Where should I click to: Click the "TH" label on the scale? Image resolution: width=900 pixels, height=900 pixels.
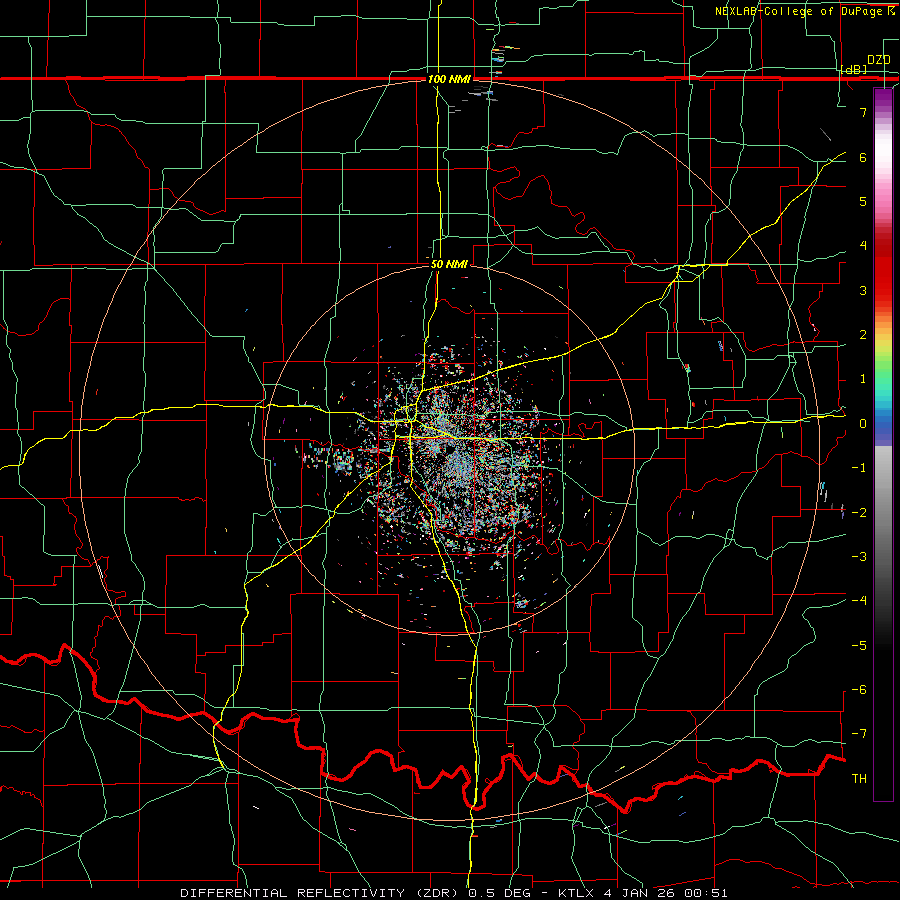click(x=859, y=779)
